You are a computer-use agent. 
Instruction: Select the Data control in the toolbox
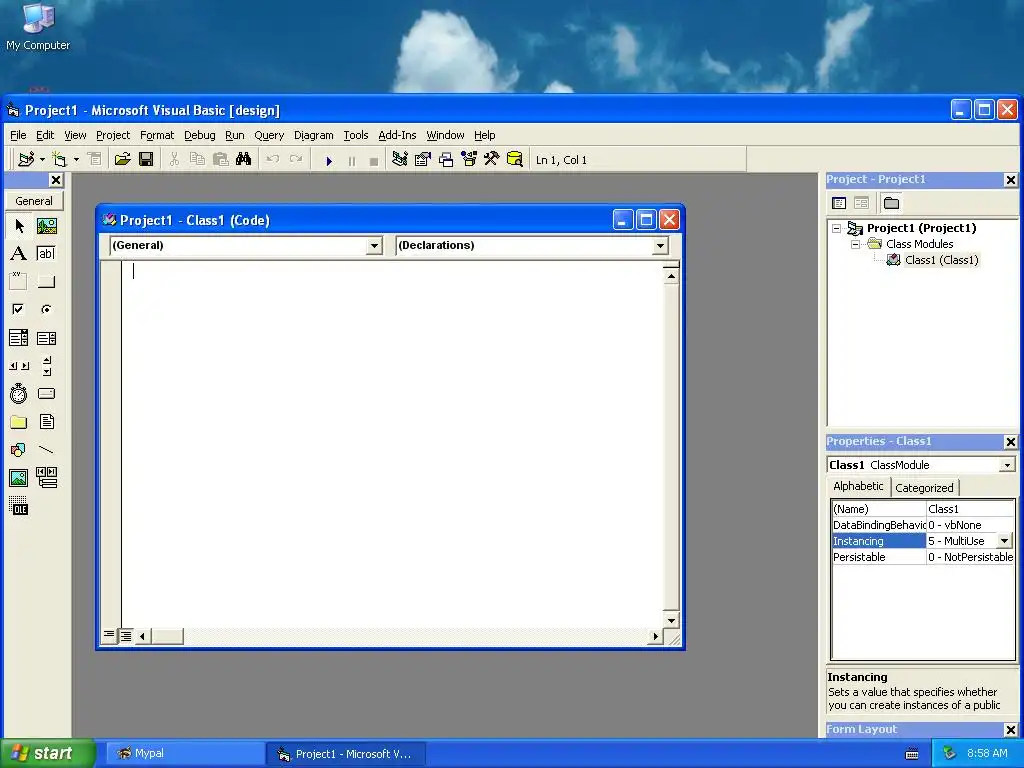pyautogui.click(x=46, y=478)
